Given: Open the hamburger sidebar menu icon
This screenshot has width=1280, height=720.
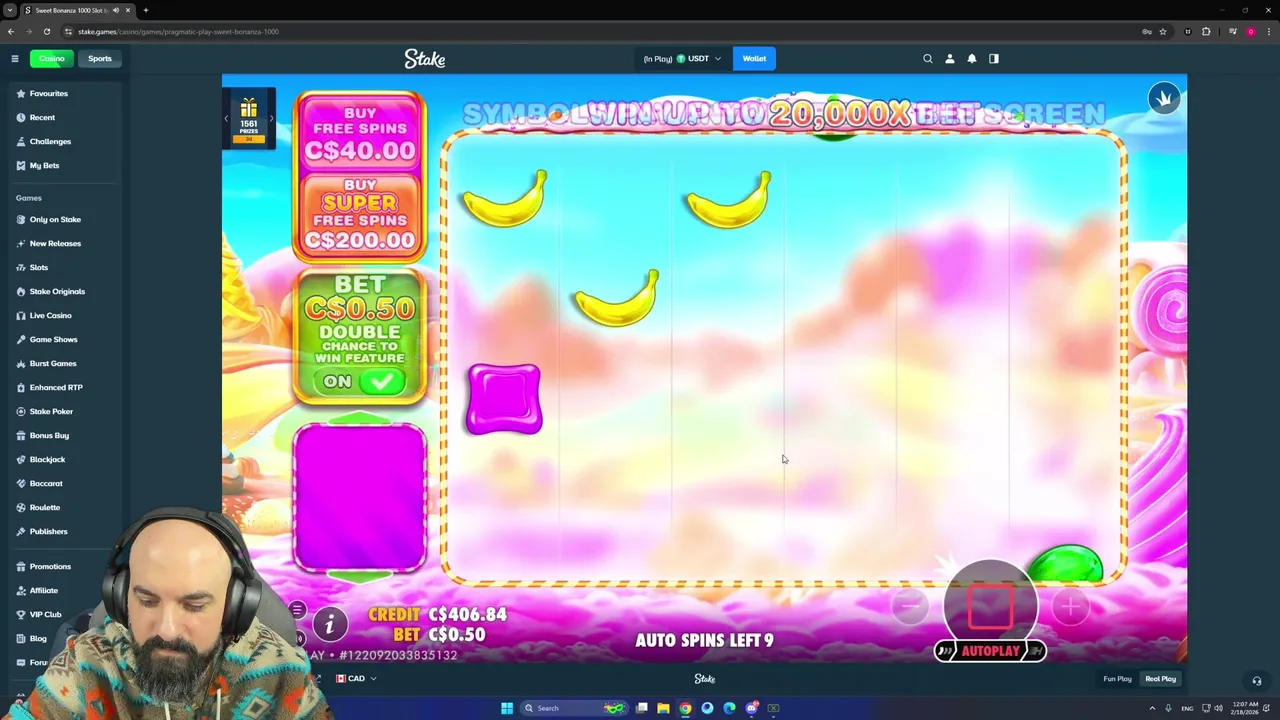Looking at the screenshot, I should coord(15,59).
